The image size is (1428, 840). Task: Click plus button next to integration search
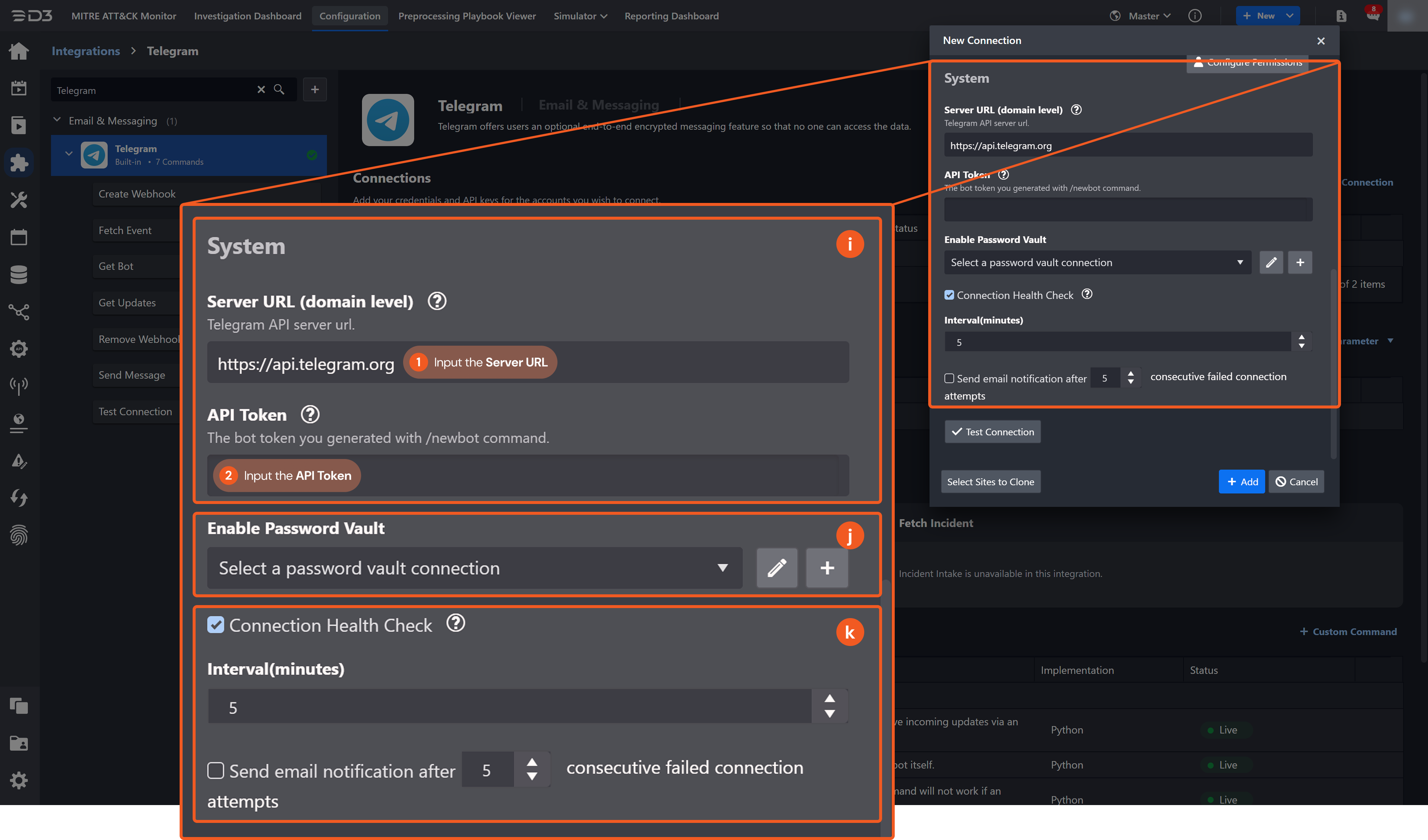[x=315, y=90]
